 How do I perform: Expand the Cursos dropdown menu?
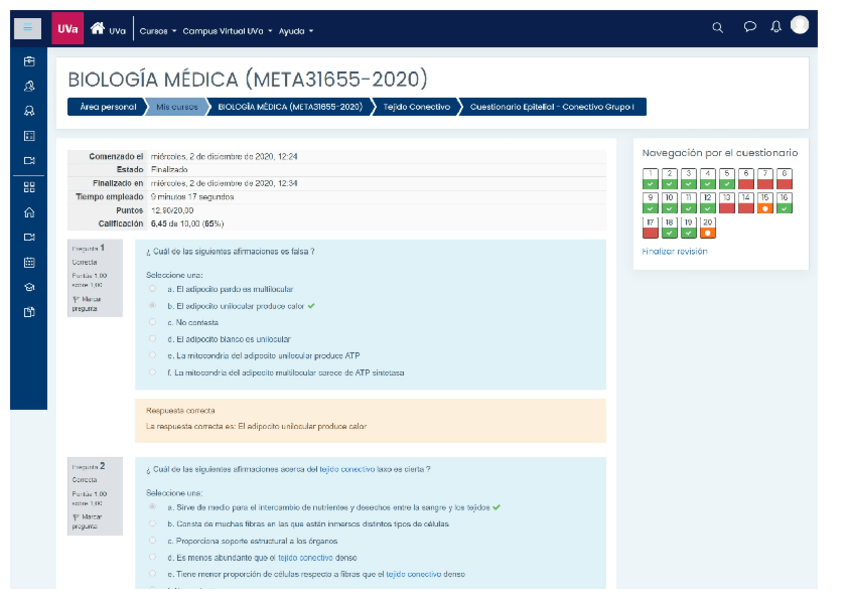click(158, 31)
